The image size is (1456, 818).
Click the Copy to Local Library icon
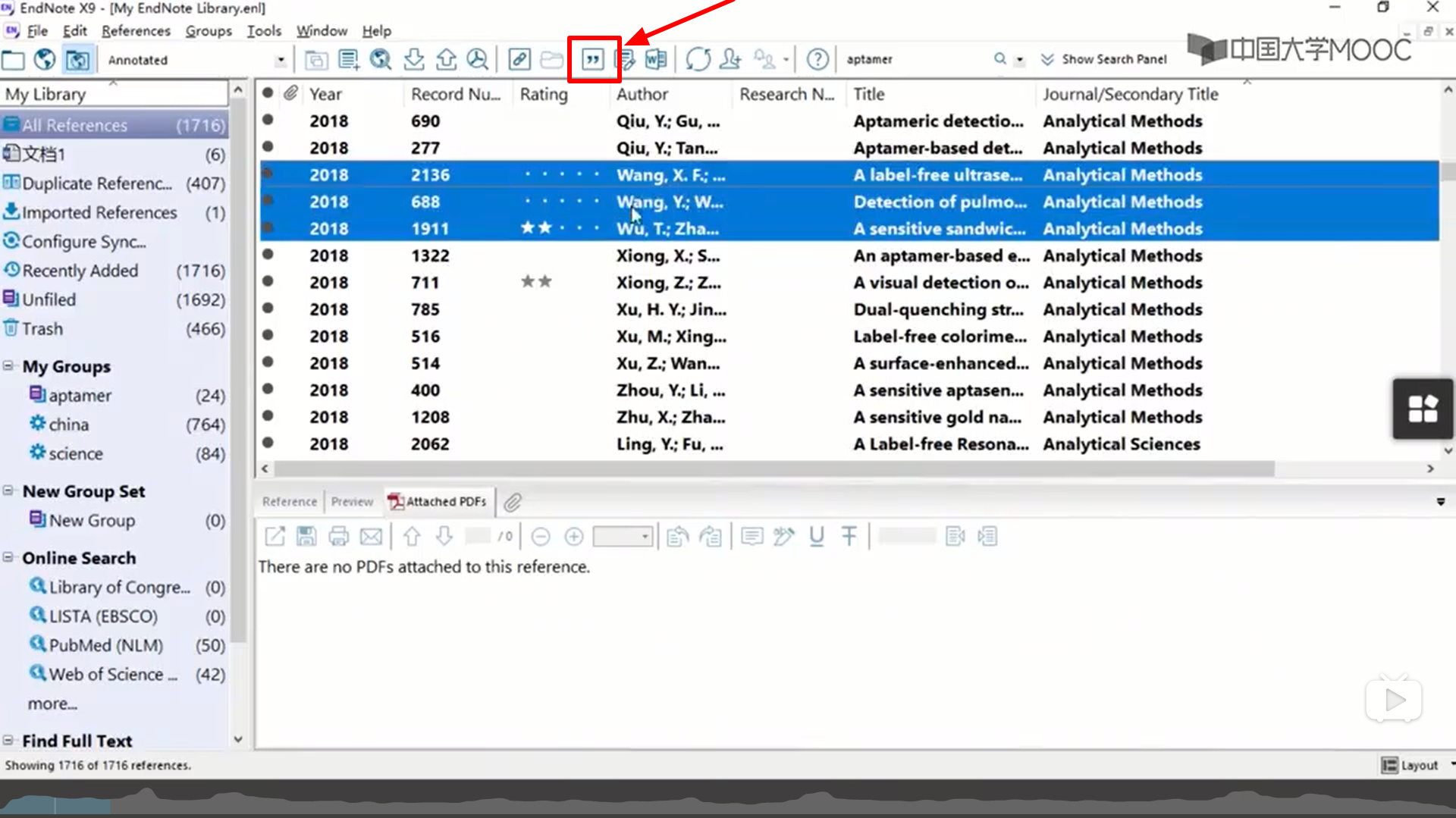[315, 59]
